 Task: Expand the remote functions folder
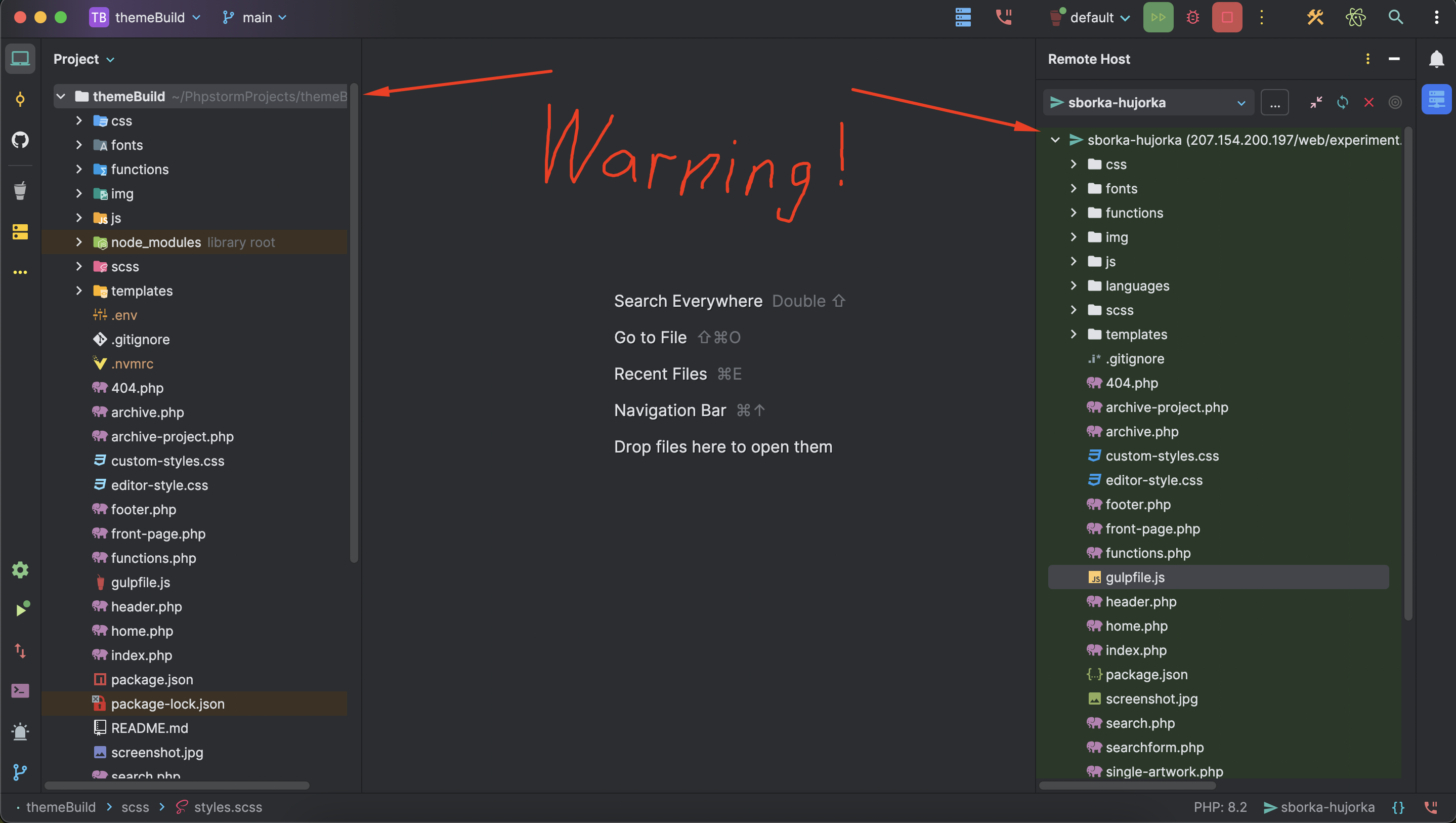[x=1074, y=213]
